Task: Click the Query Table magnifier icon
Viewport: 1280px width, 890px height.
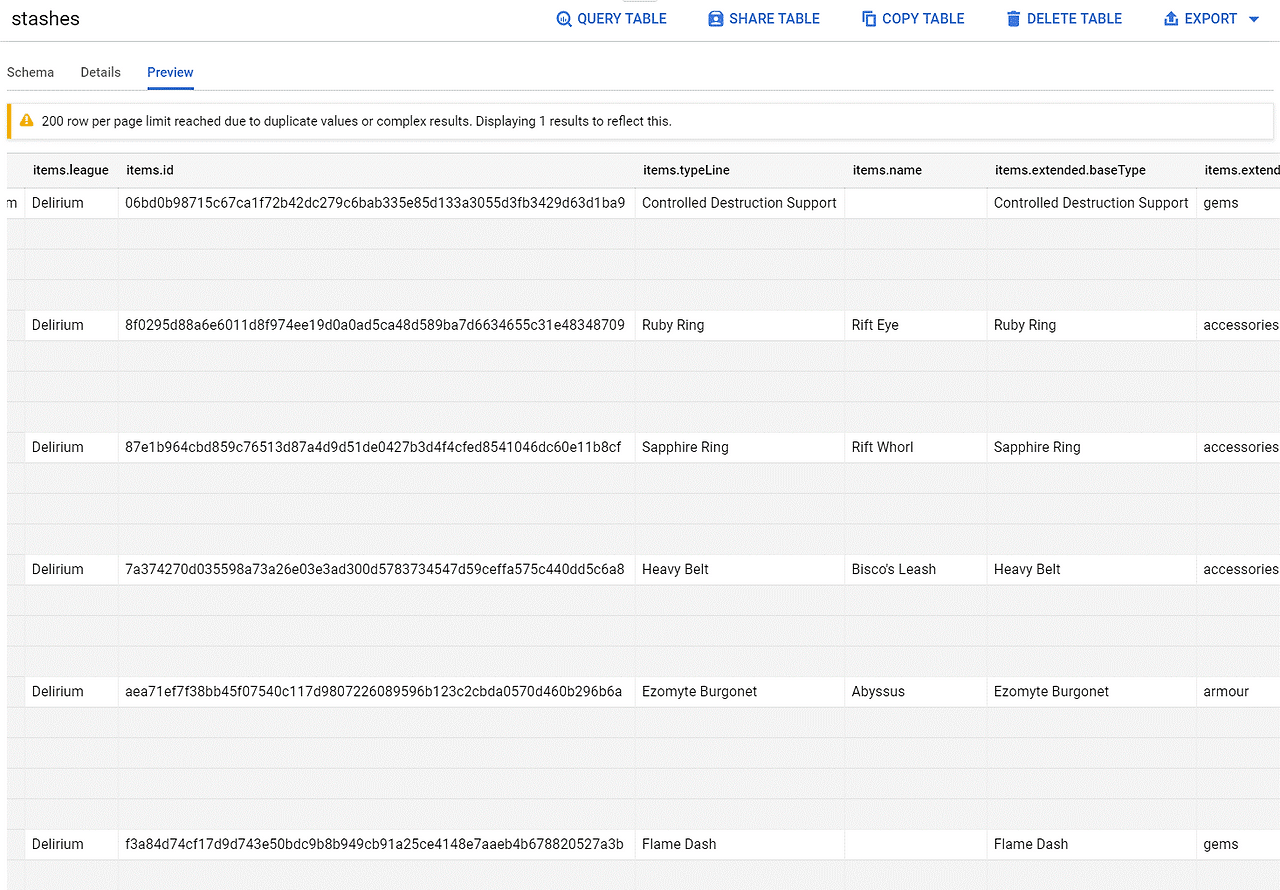Action: (564, 19)
